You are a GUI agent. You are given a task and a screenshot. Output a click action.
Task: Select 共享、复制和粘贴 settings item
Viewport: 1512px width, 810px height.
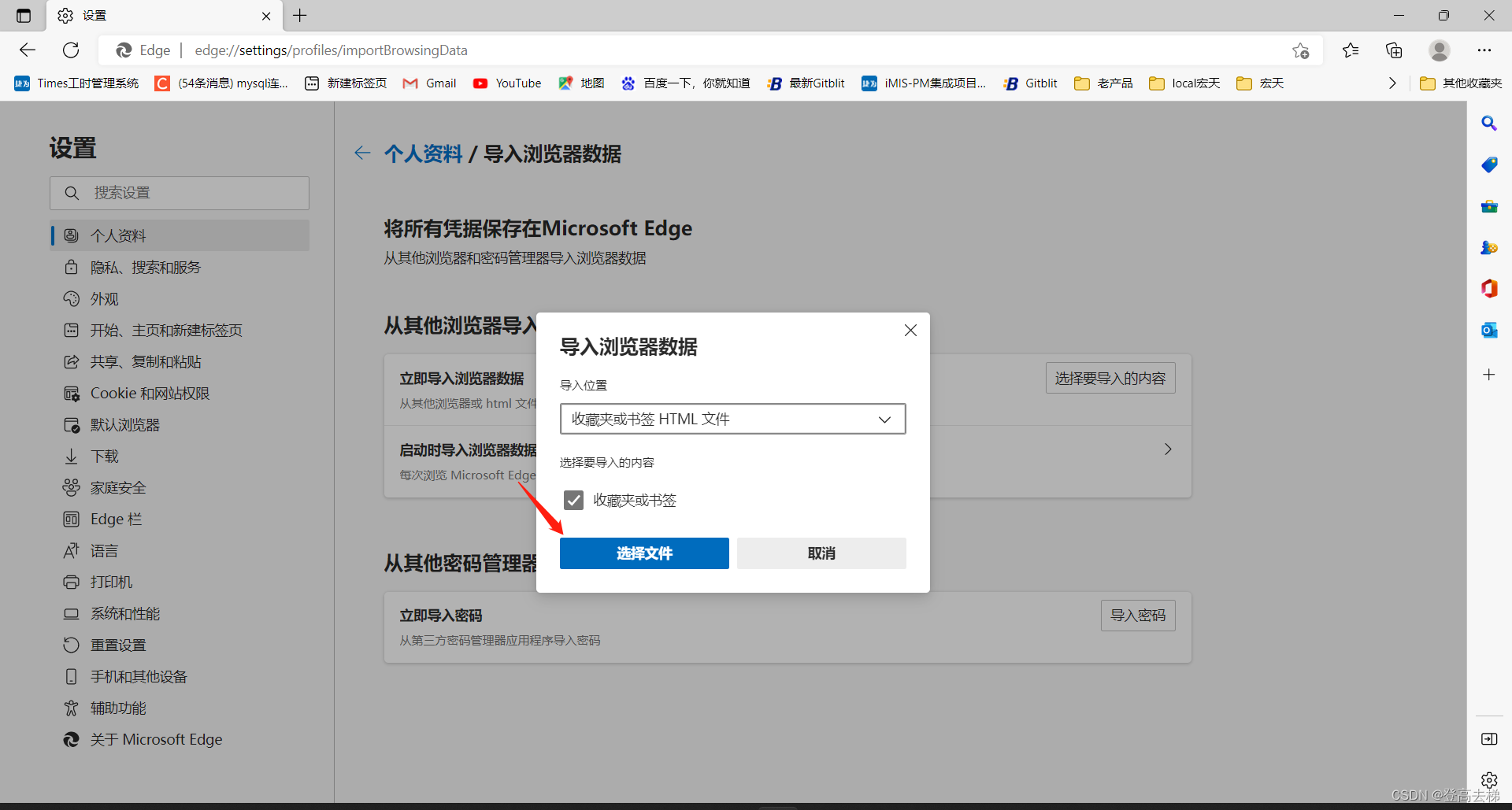point(180,362)
